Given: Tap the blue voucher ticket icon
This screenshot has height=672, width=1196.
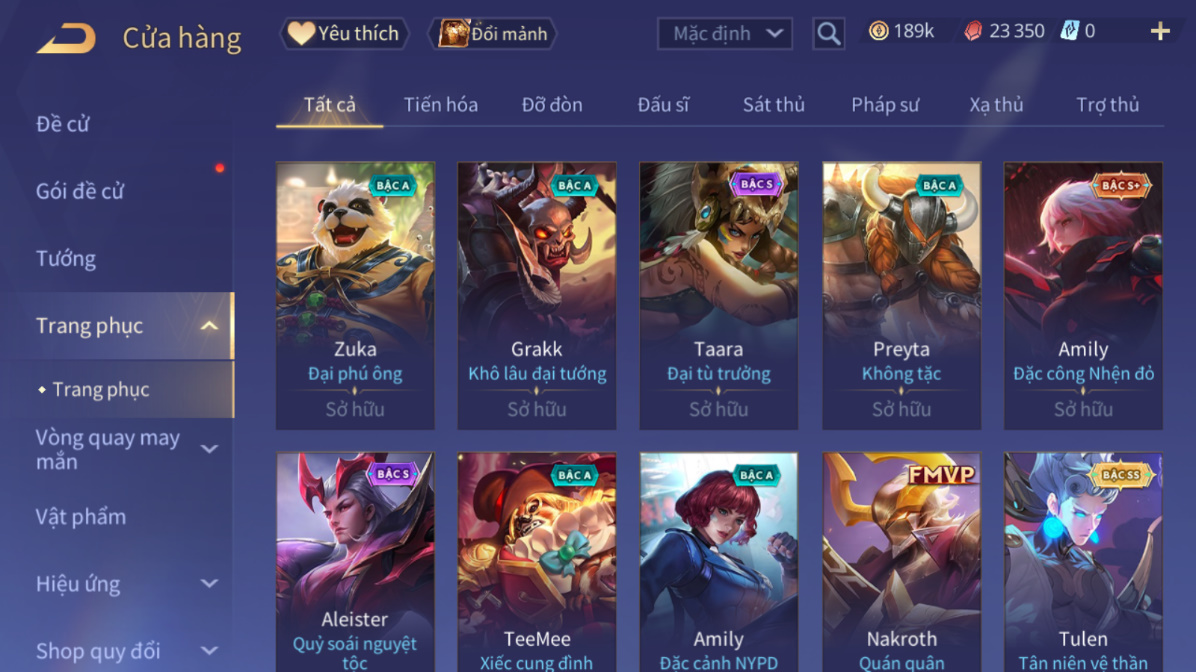Looking at the screenshot, I should click(x=1070, y=31).
